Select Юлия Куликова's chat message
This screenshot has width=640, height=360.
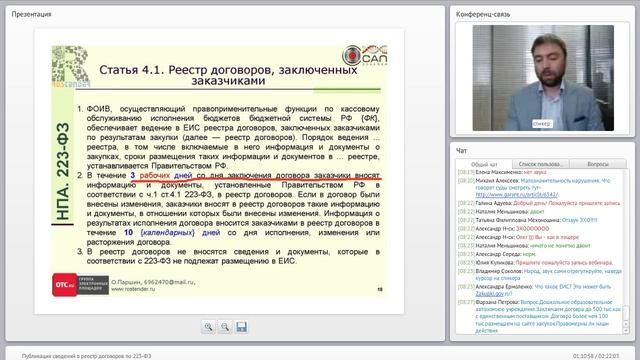coord(535,263)
